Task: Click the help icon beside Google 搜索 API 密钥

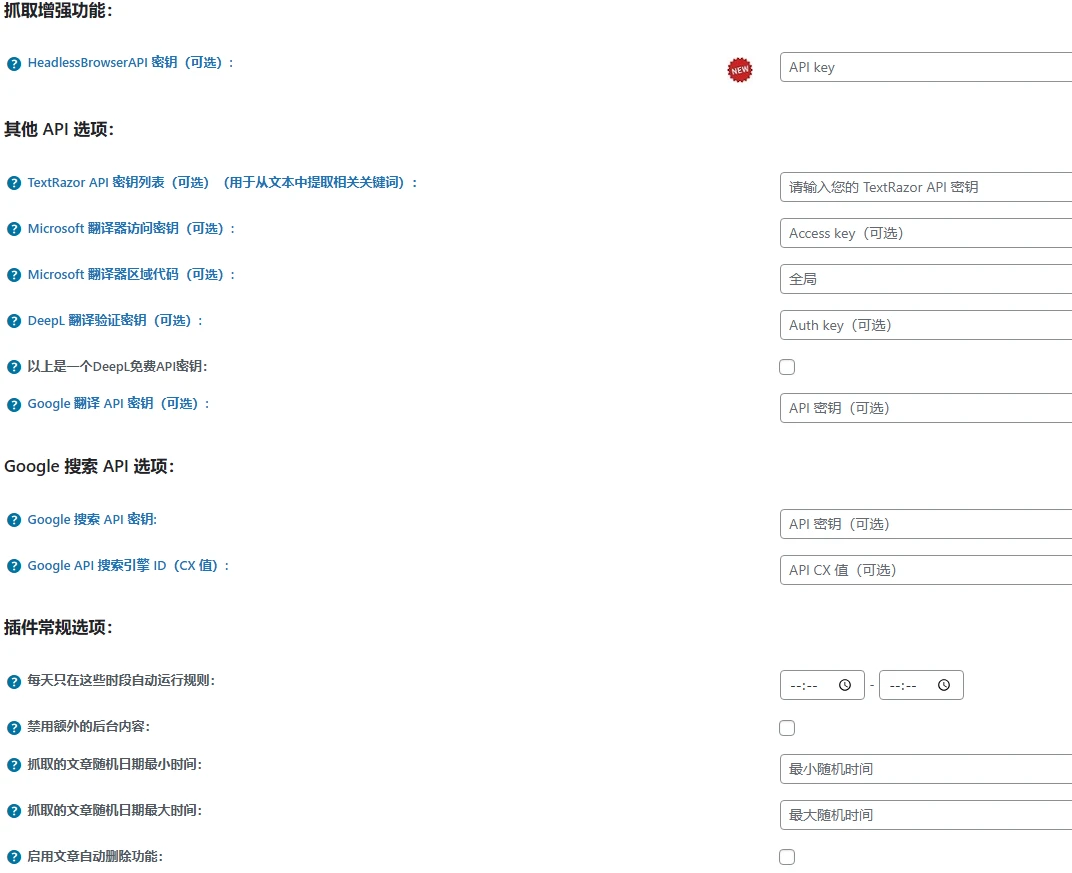Action: 13,519
